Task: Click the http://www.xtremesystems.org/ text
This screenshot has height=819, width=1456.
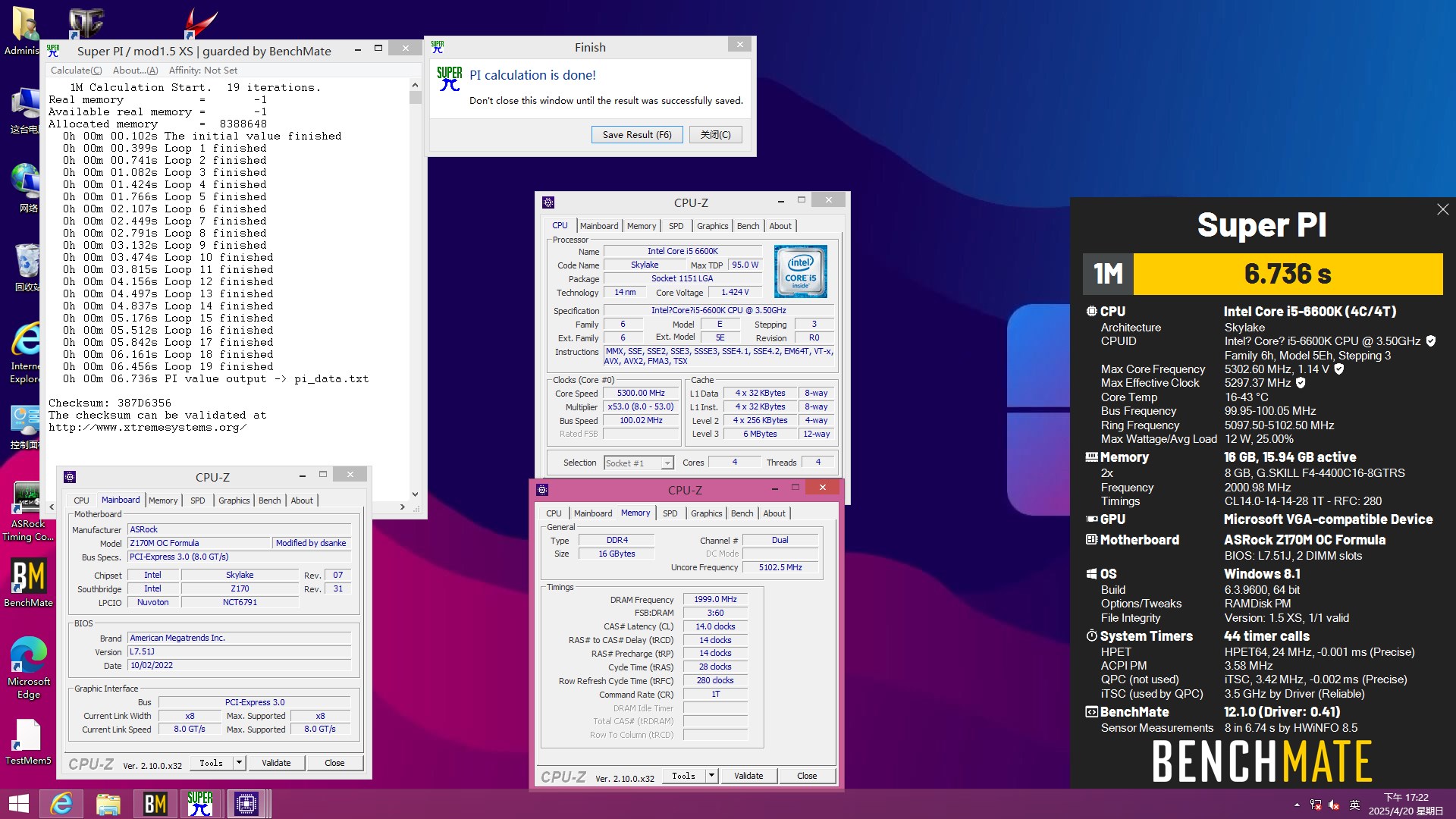Action: coord(147,427)
